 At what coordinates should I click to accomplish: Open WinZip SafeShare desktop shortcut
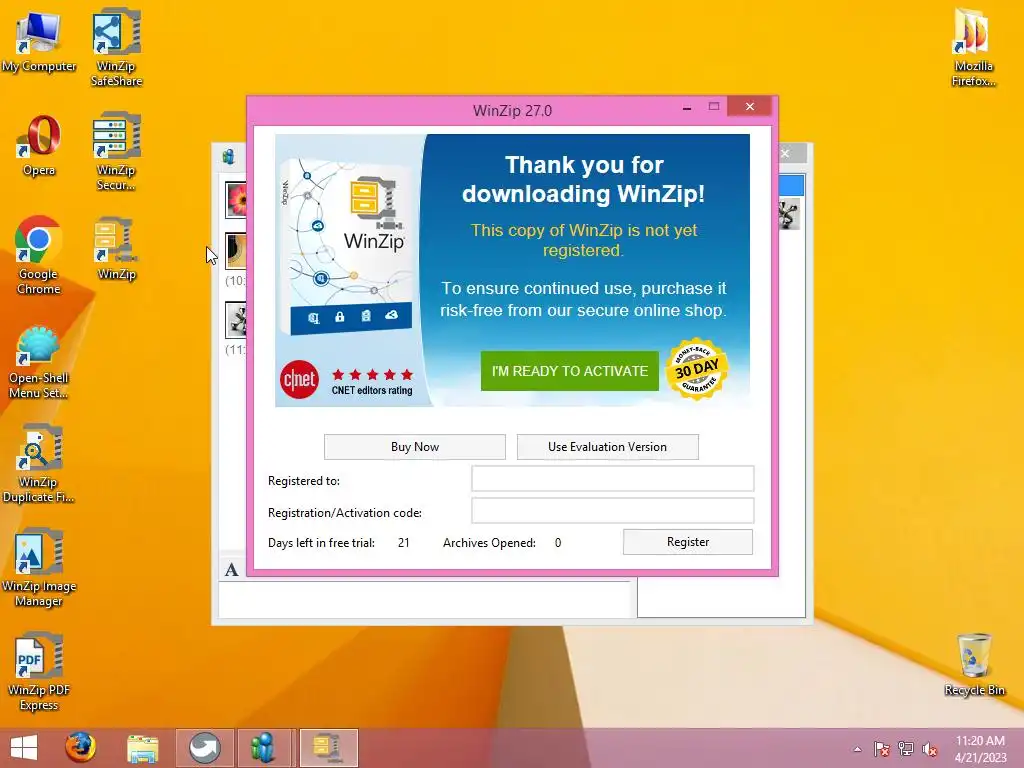(x=116, y=47)
